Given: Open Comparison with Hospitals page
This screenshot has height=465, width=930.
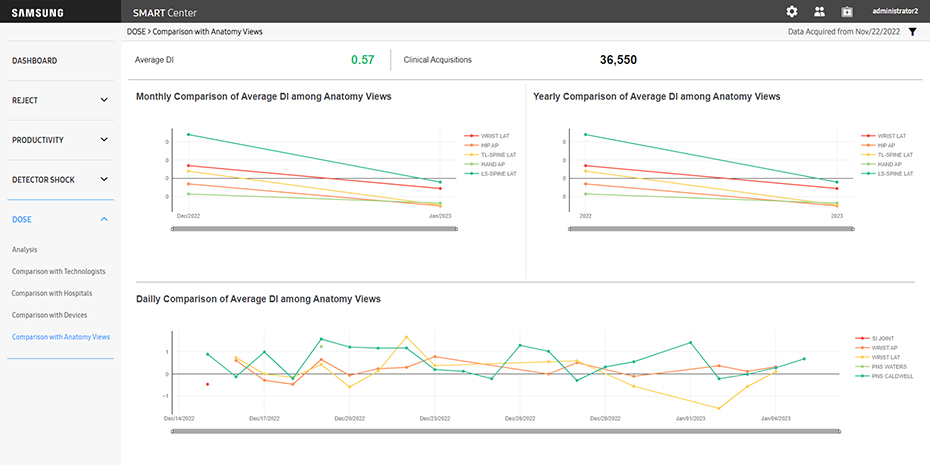Looking at the screenshot, I should pyautogui.click(x=51, y=293).
